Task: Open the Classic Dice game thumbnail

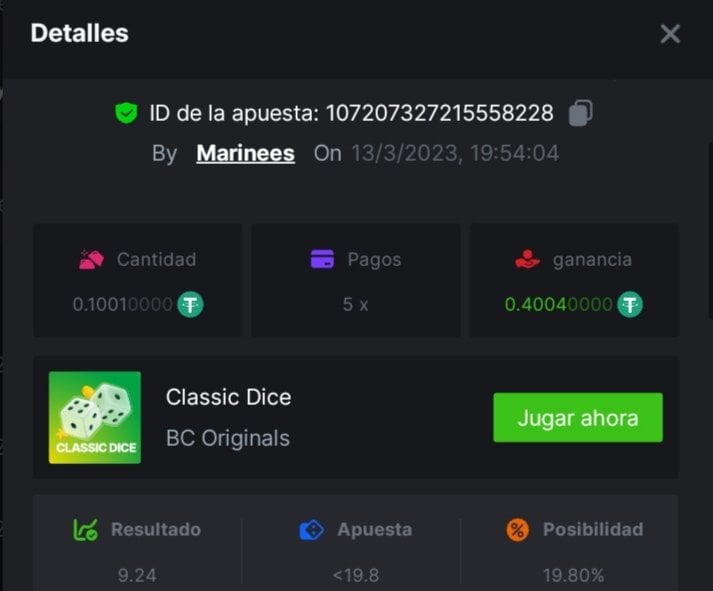Action: 95,417
